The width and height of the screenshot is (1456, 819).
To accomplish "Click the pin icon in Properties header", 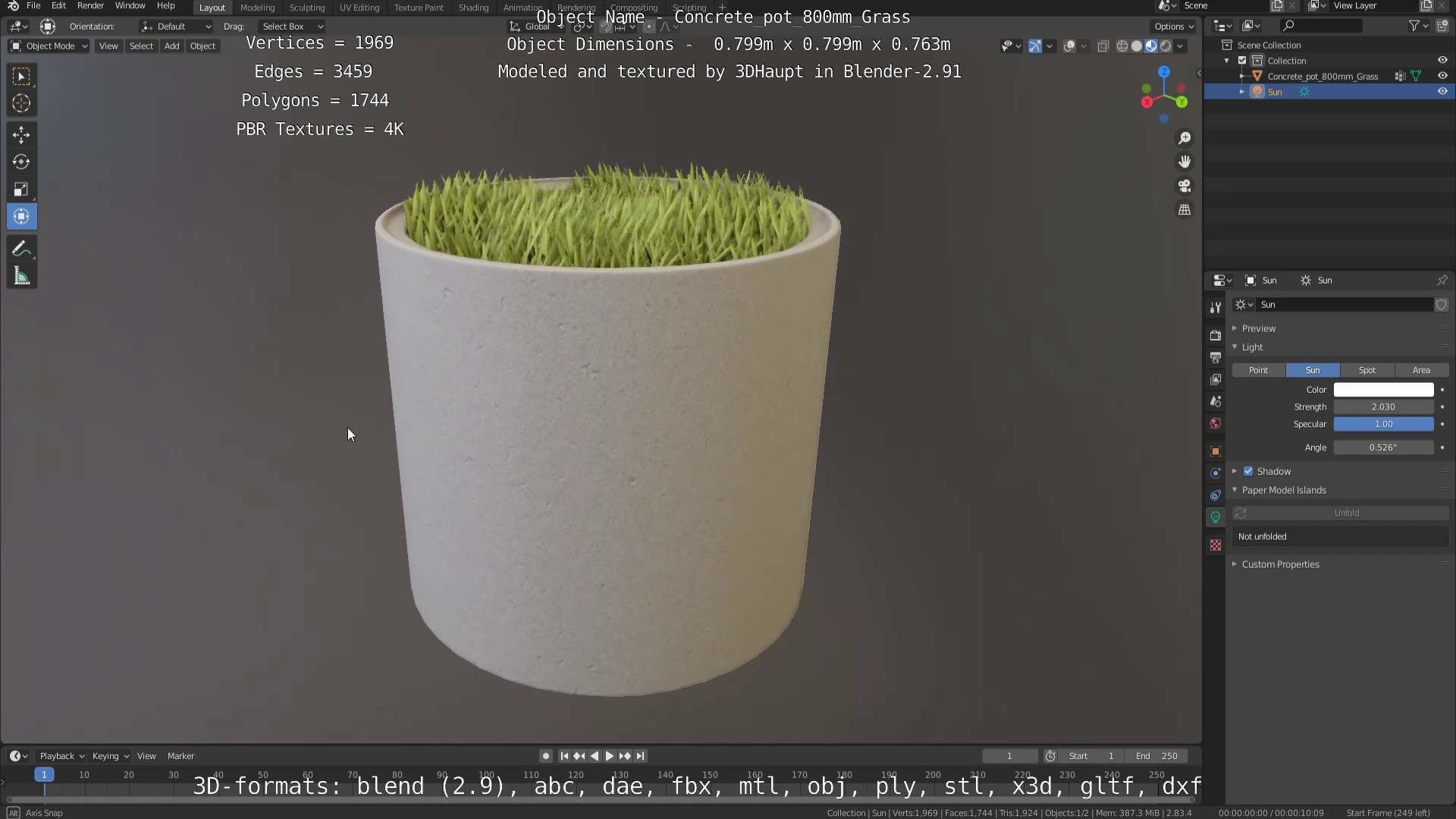I will coord(1442,281).
